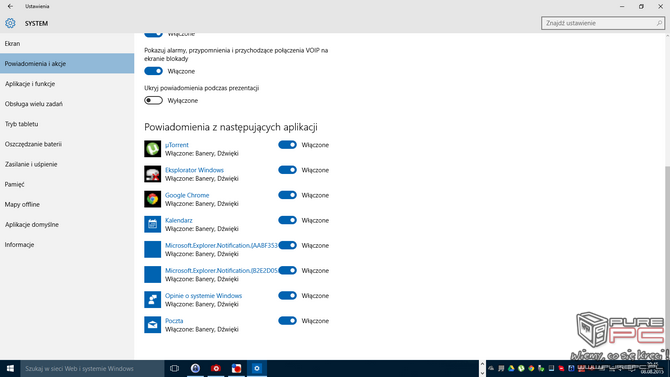Image resolution: width=670 pixels, height=377 pixels.
Task: Open Zasilanie i uśpienie settings
Action: coord(67,164)
